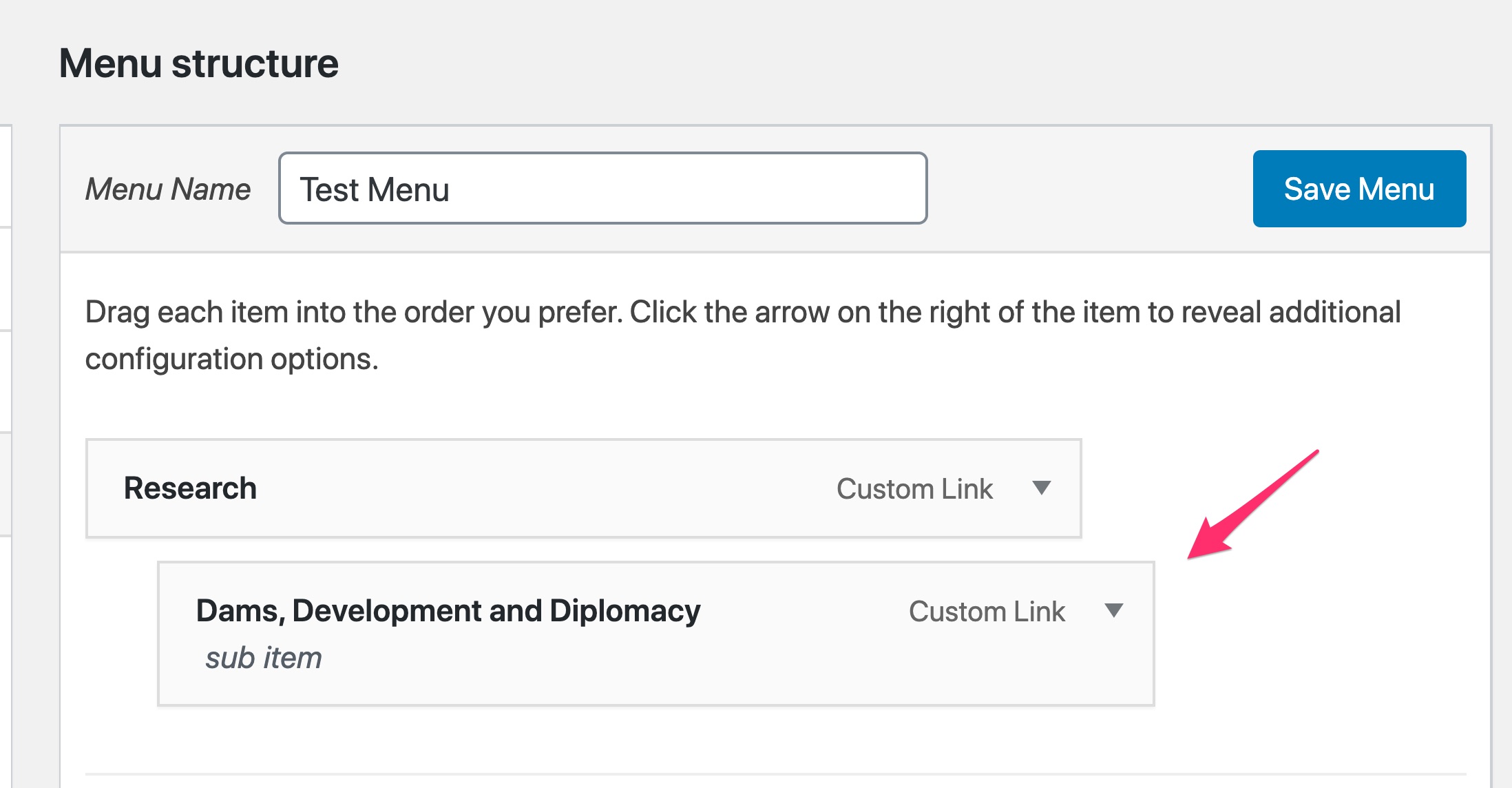Screen dimensions: 1512x788
Task: Click the Save Menu button
Action: pos(1359,189)
